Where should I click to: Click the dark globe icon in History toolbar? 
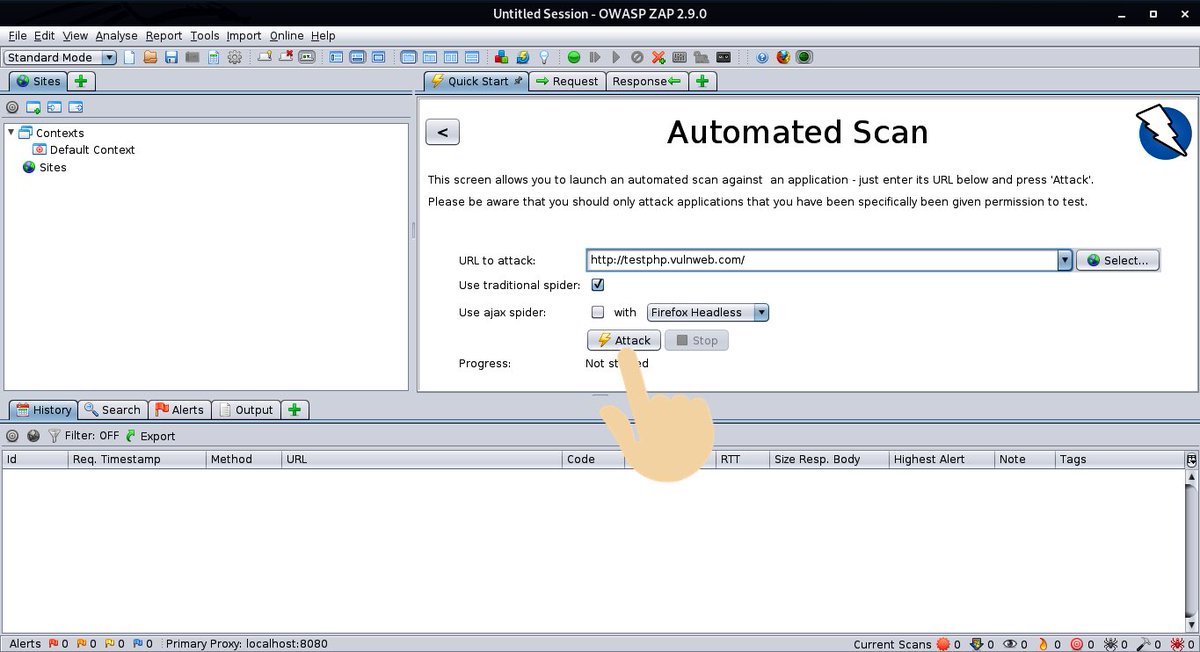pos(33,436)
